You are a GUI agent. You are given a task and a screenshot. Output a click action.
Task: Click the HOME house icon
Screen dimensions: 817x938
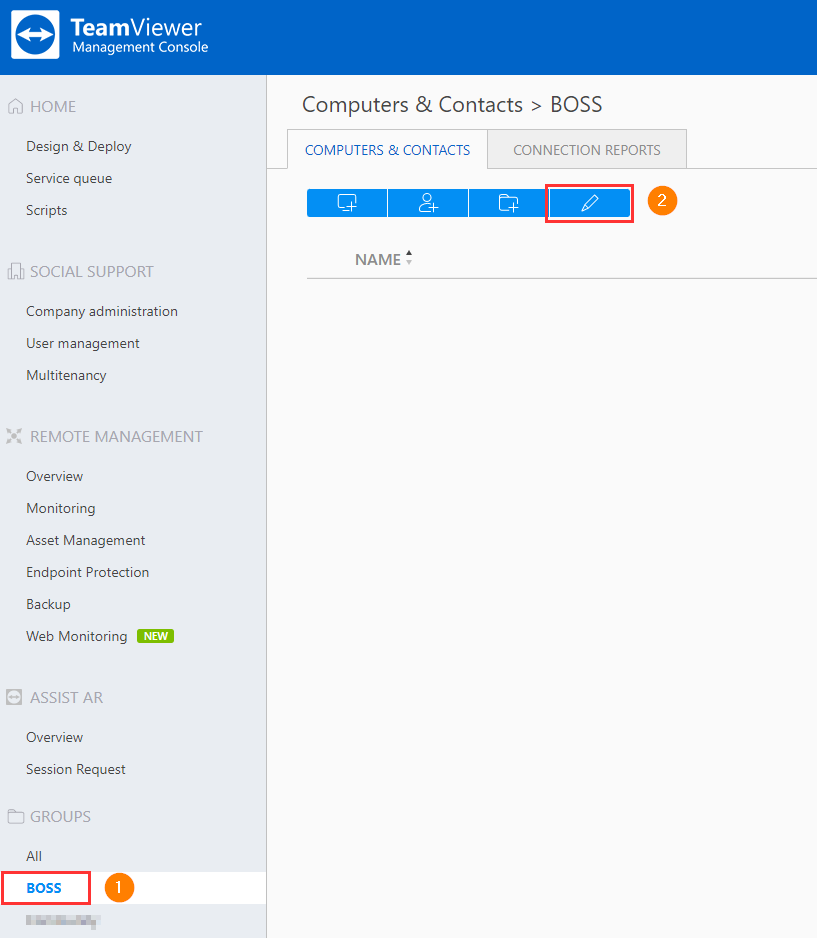[x=14, y=106]
